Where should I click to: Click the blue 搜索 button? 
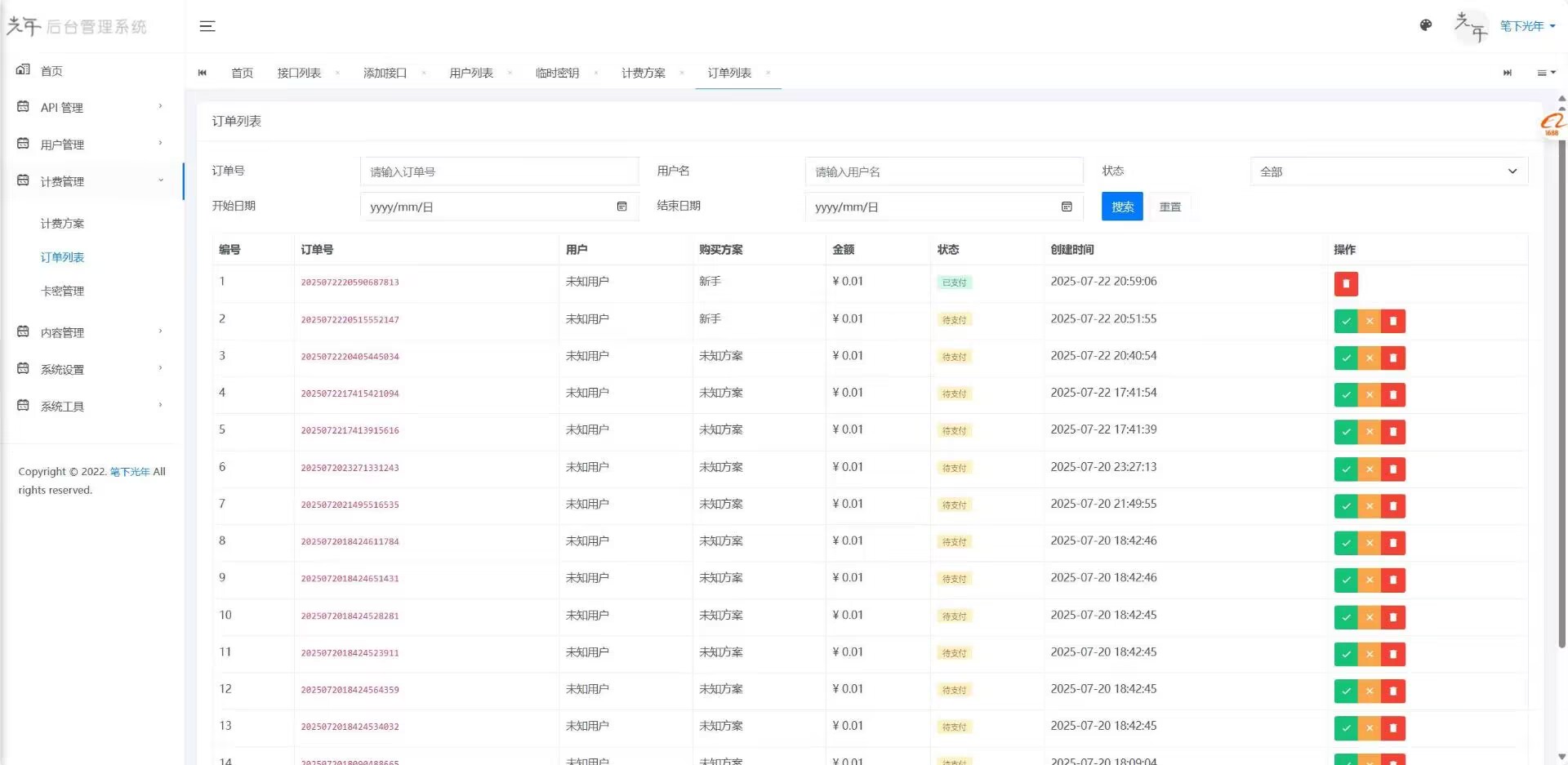click(x=1122, y=207)
